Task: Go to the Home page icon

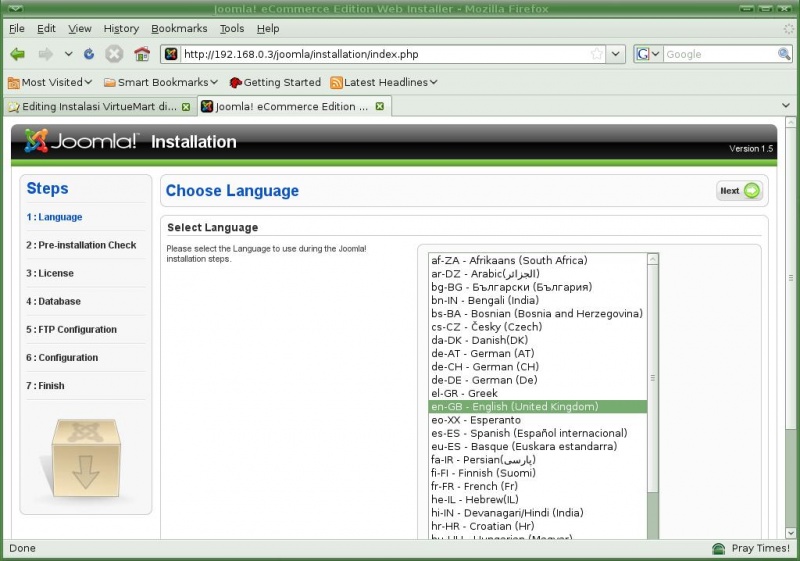Action: pyautogui.click(x=141, y=54)
